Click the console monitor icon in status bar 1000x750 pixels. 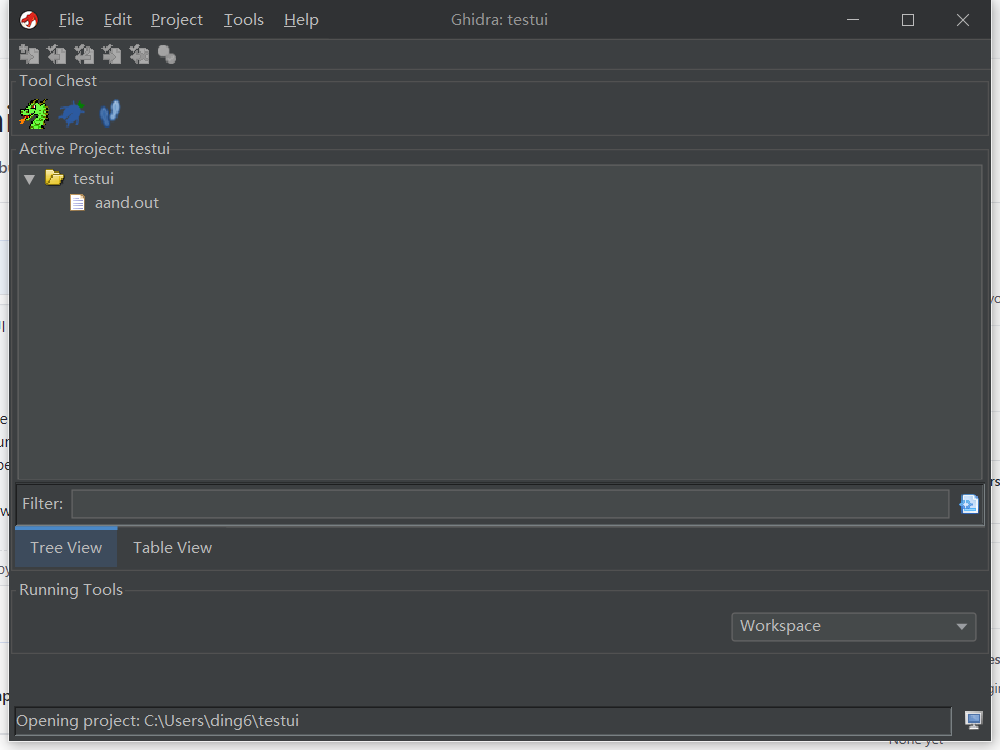973,721
